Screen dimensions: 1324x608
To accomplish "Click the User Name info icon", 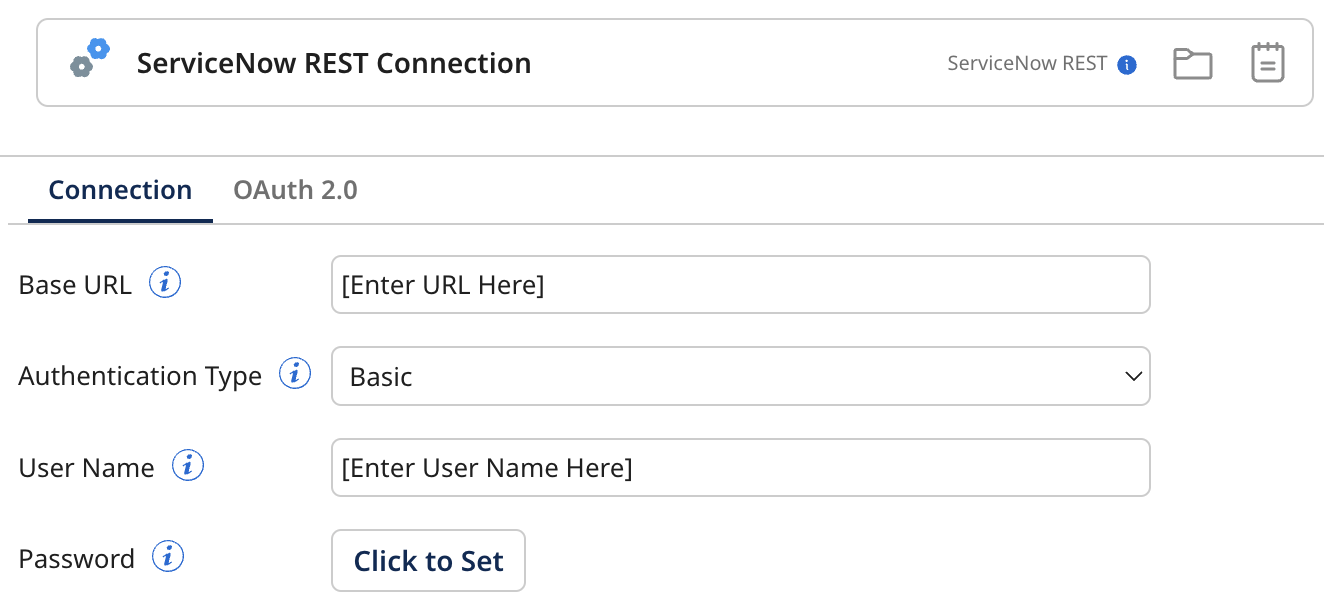I will point(187,464).
